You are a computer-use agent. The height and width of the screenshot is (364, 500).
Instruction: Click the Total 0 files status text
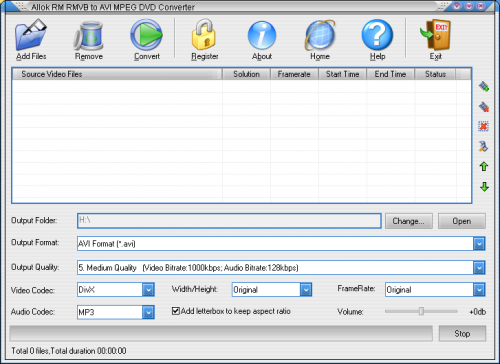tap(69, 351)
